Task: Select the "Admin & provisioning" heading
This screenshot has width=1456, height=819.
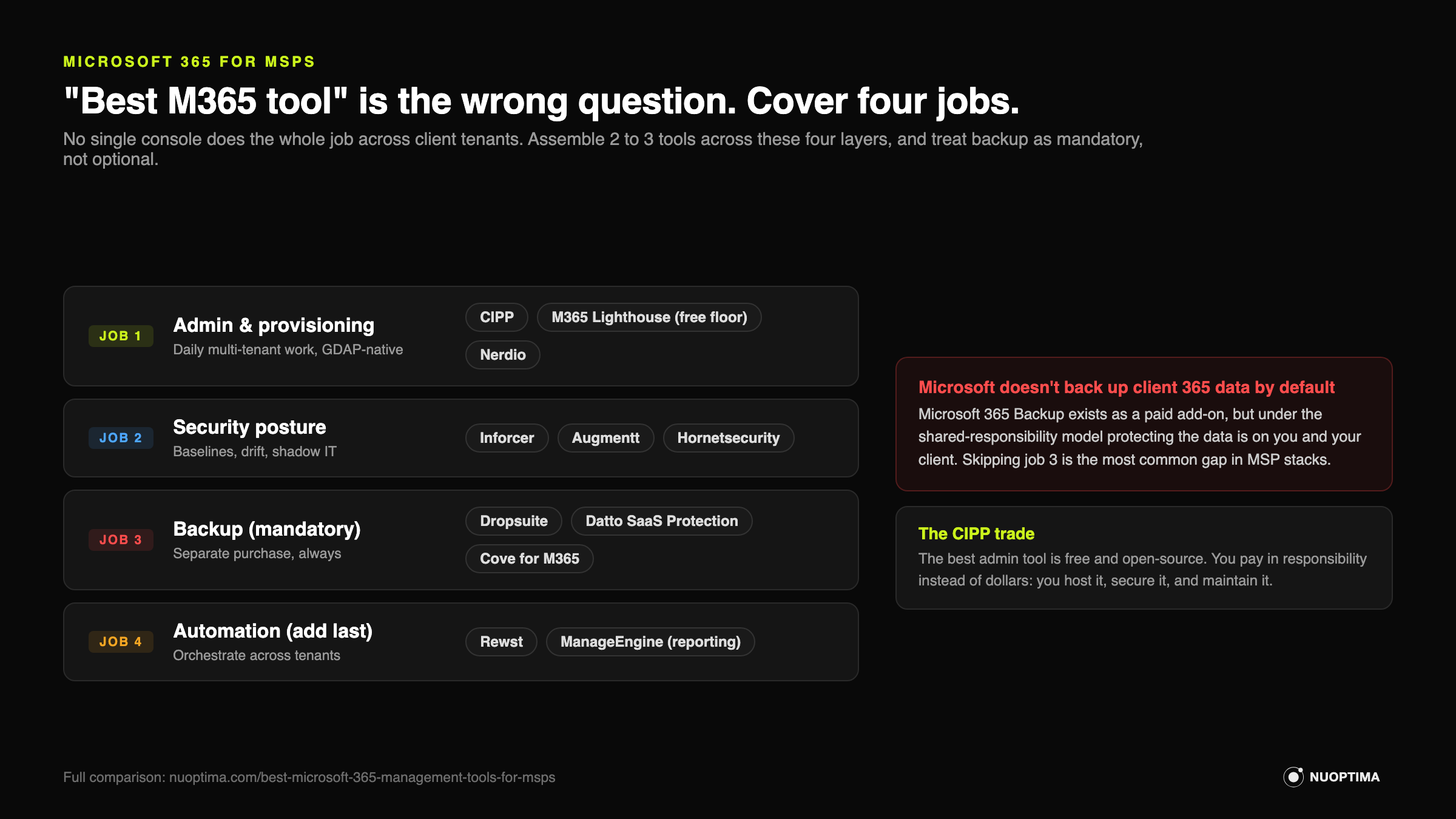Action: click(274, 325)
